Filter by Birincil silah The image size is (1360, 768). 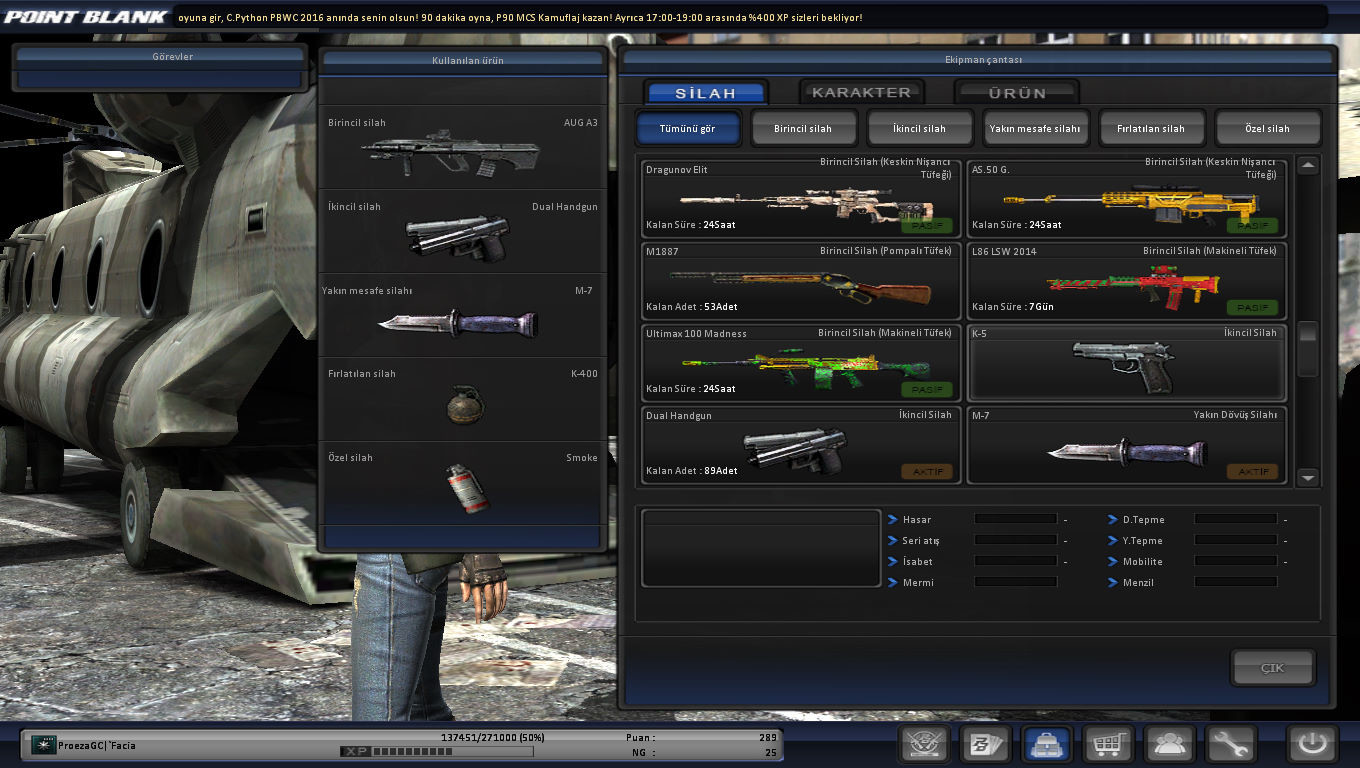click(804, 128)
